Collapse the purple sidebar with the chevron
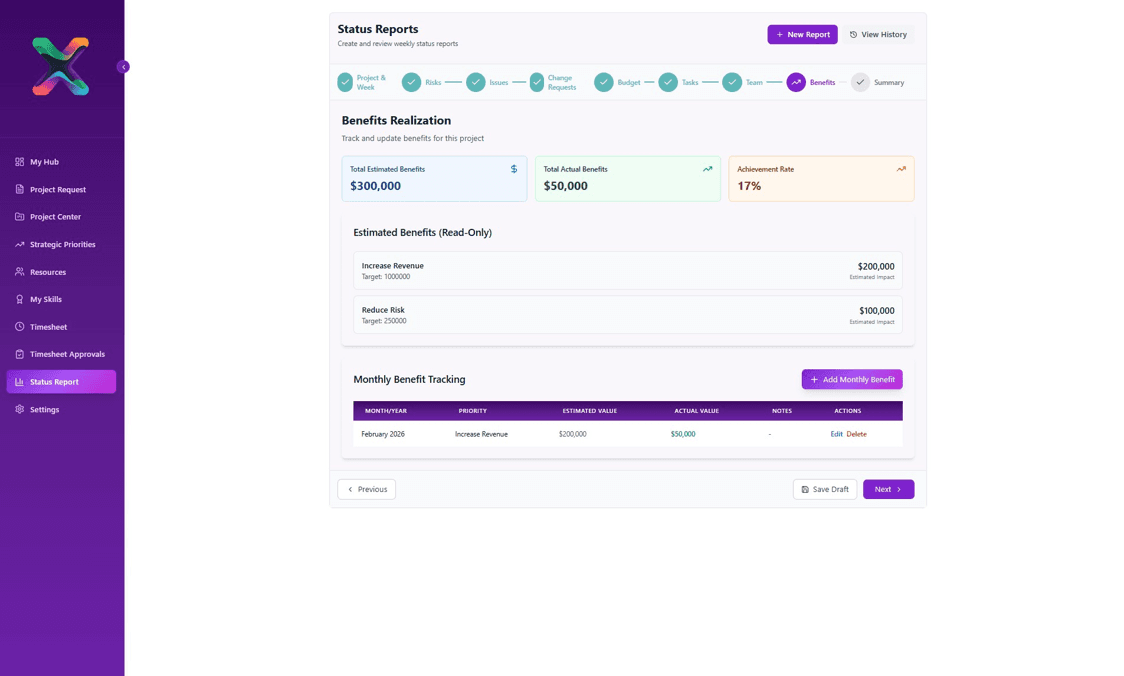 coord(123,66)
